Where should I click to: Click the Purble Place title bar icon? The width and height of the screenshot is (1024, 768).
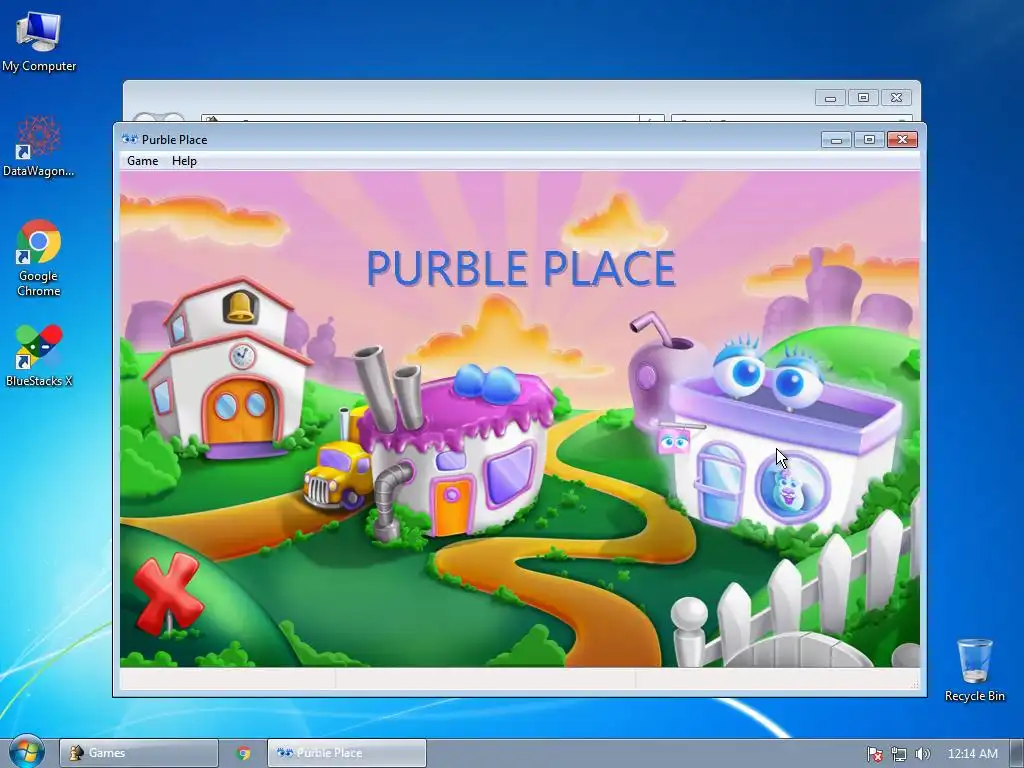(x=129, y=139)
